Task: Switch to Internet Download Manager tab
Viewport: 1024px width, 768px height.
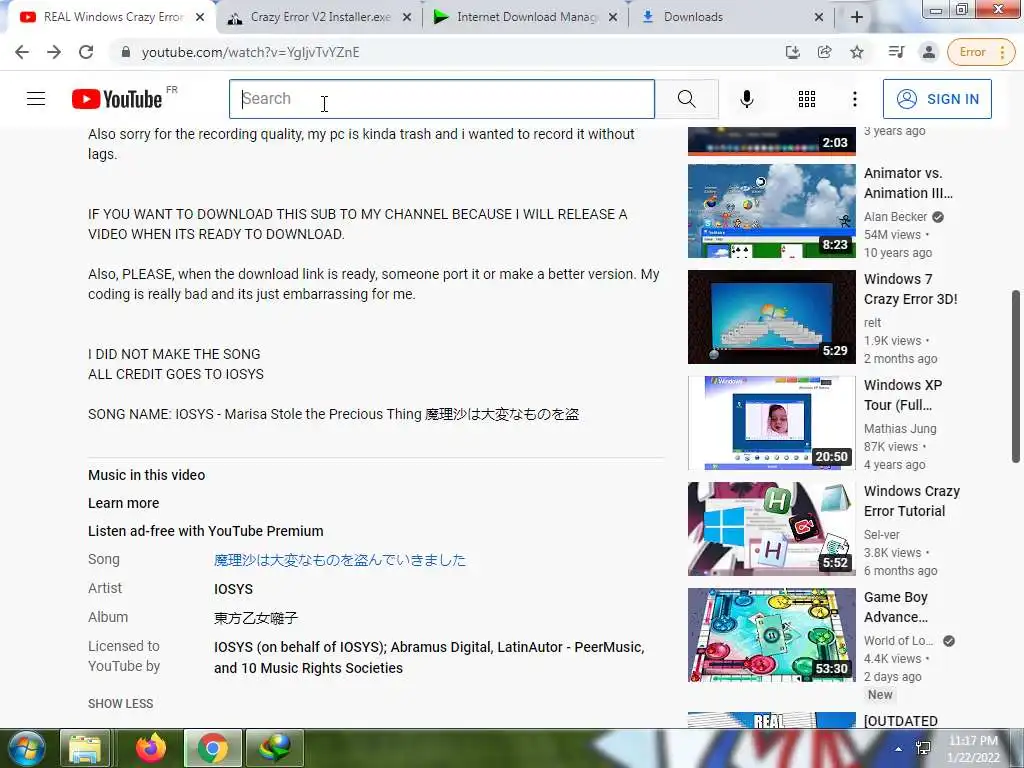Action: point(526,17)
